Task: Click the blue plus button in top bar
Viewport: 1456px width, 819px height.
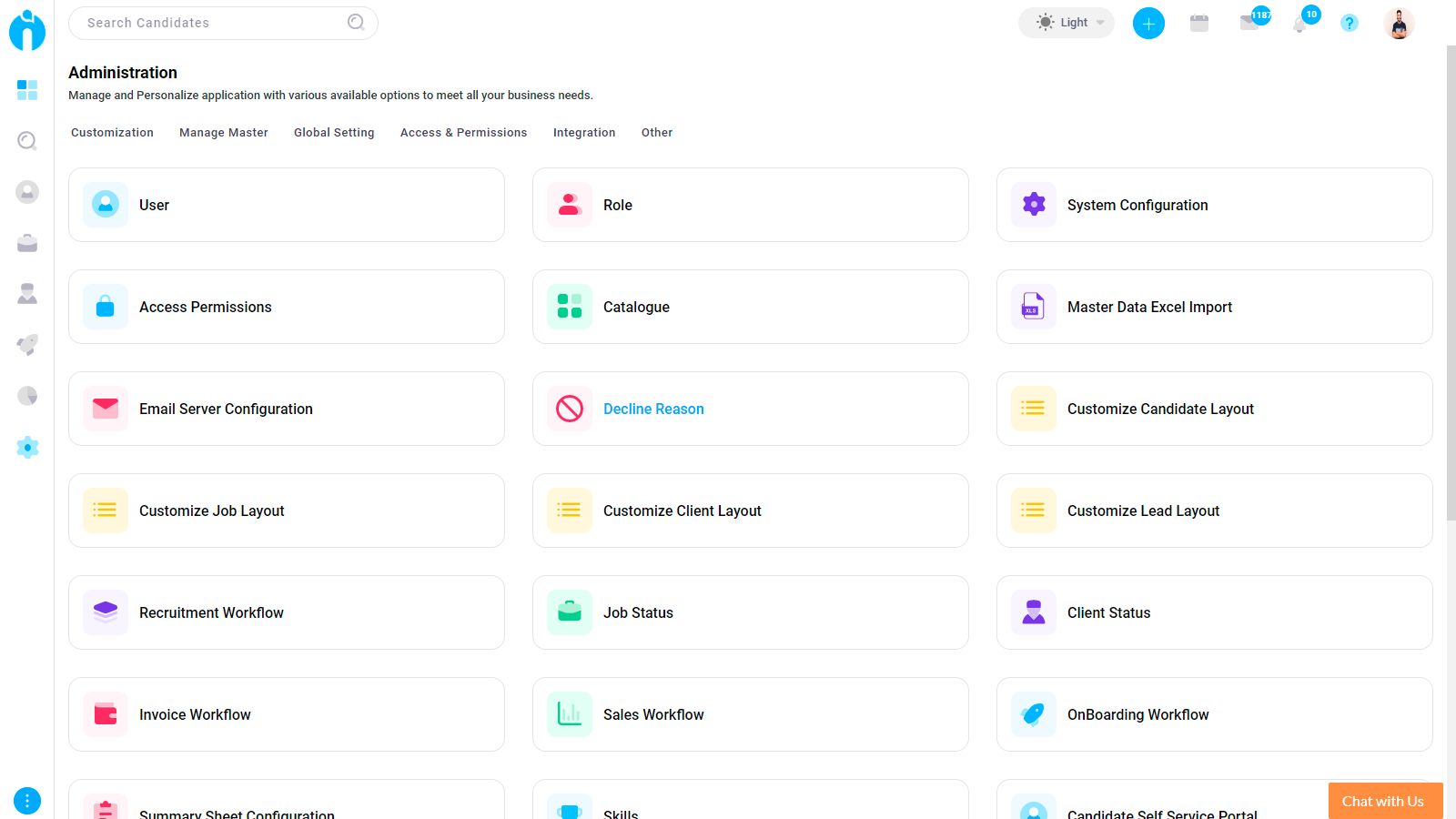Action: click(1148, 23)
